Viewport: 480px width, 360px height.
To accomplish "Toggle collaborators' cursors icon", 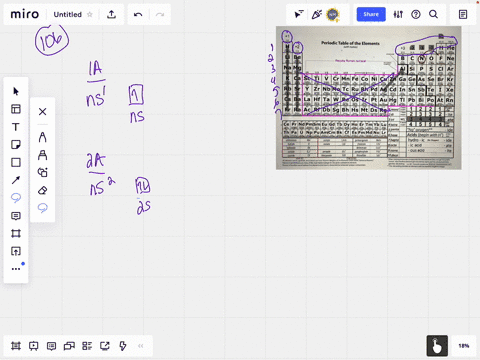I will click(x=299, y=14).
